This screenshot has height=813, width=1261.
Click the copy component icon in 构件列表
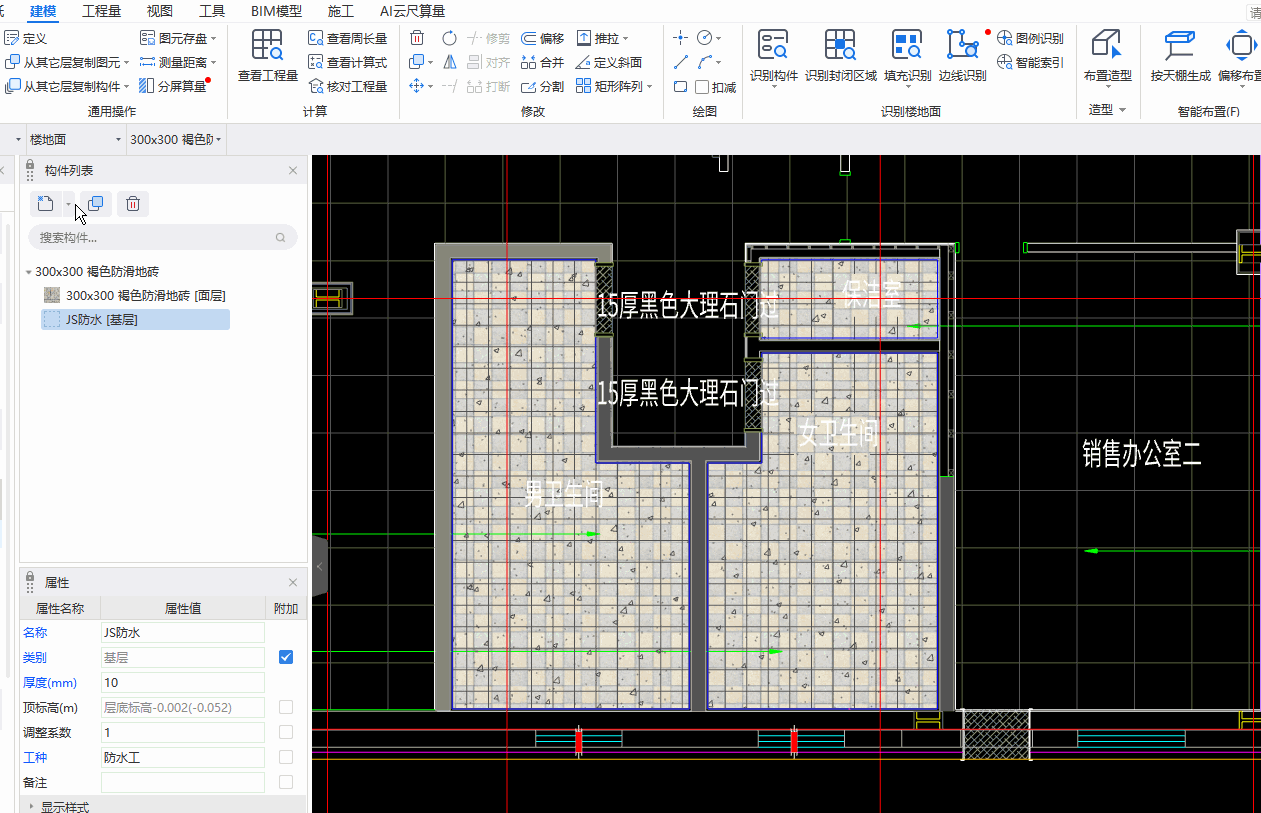coord(95,204)
